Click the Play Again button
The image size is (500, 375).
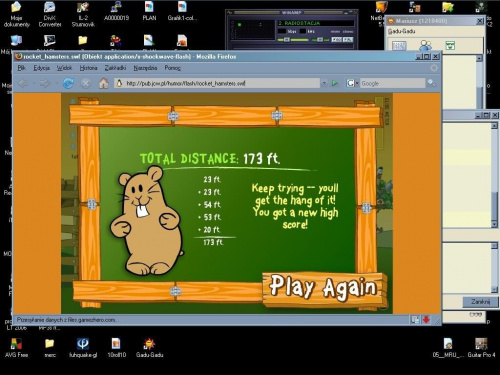point(323,288)
